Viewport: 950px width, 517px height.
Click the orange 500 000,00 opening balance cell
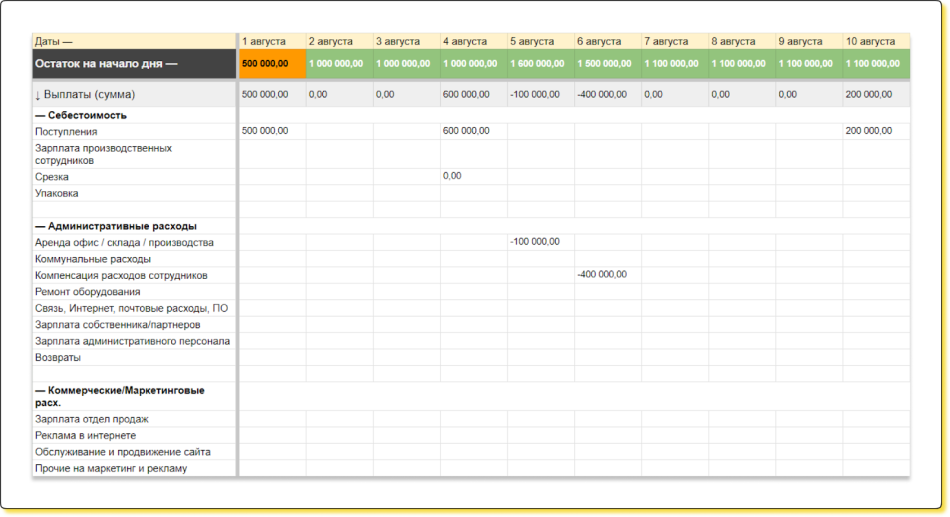click(271, 63)
